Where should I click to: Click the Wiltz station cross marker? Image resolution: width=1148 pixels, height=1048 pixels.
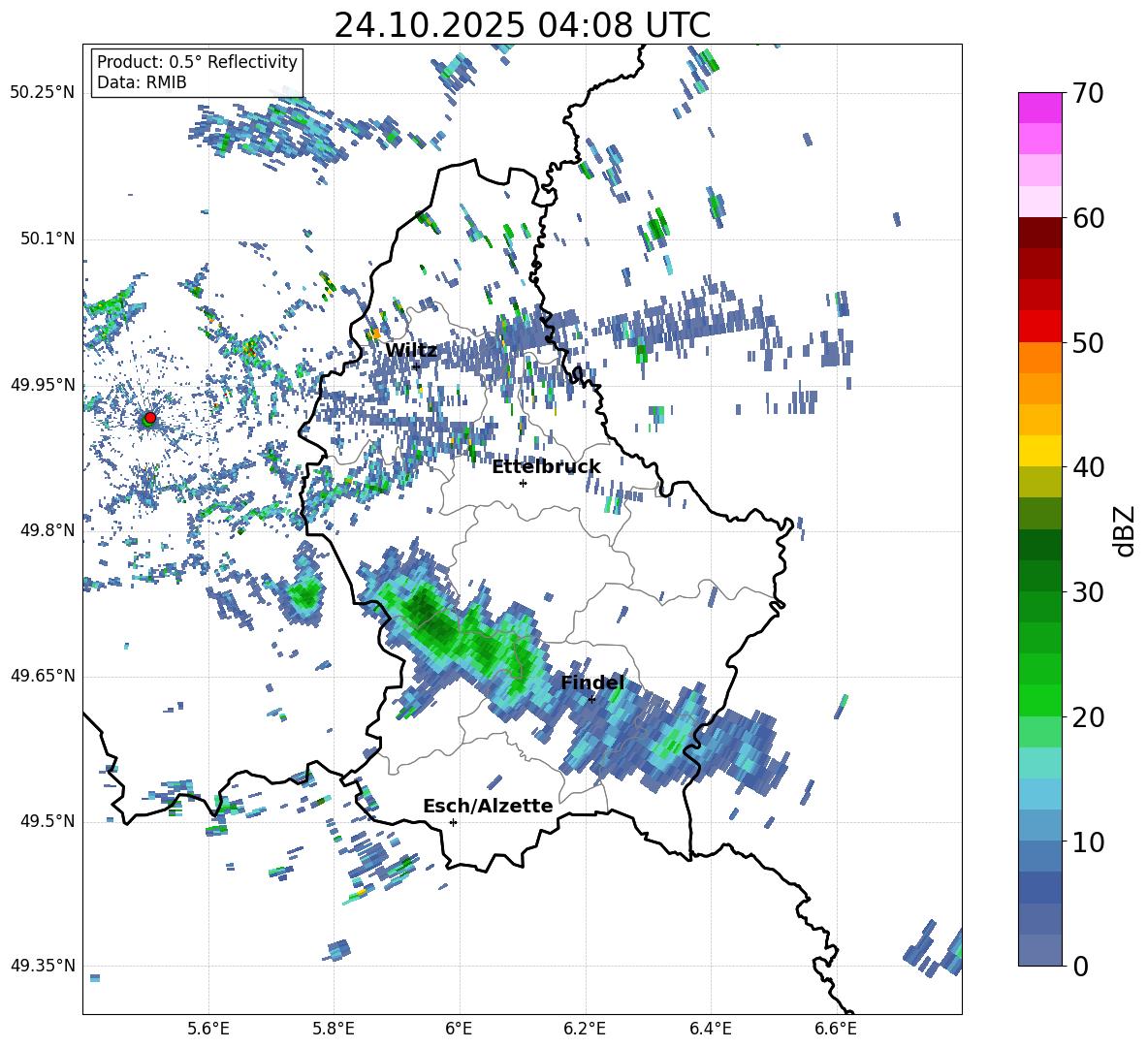click(416, 365)
